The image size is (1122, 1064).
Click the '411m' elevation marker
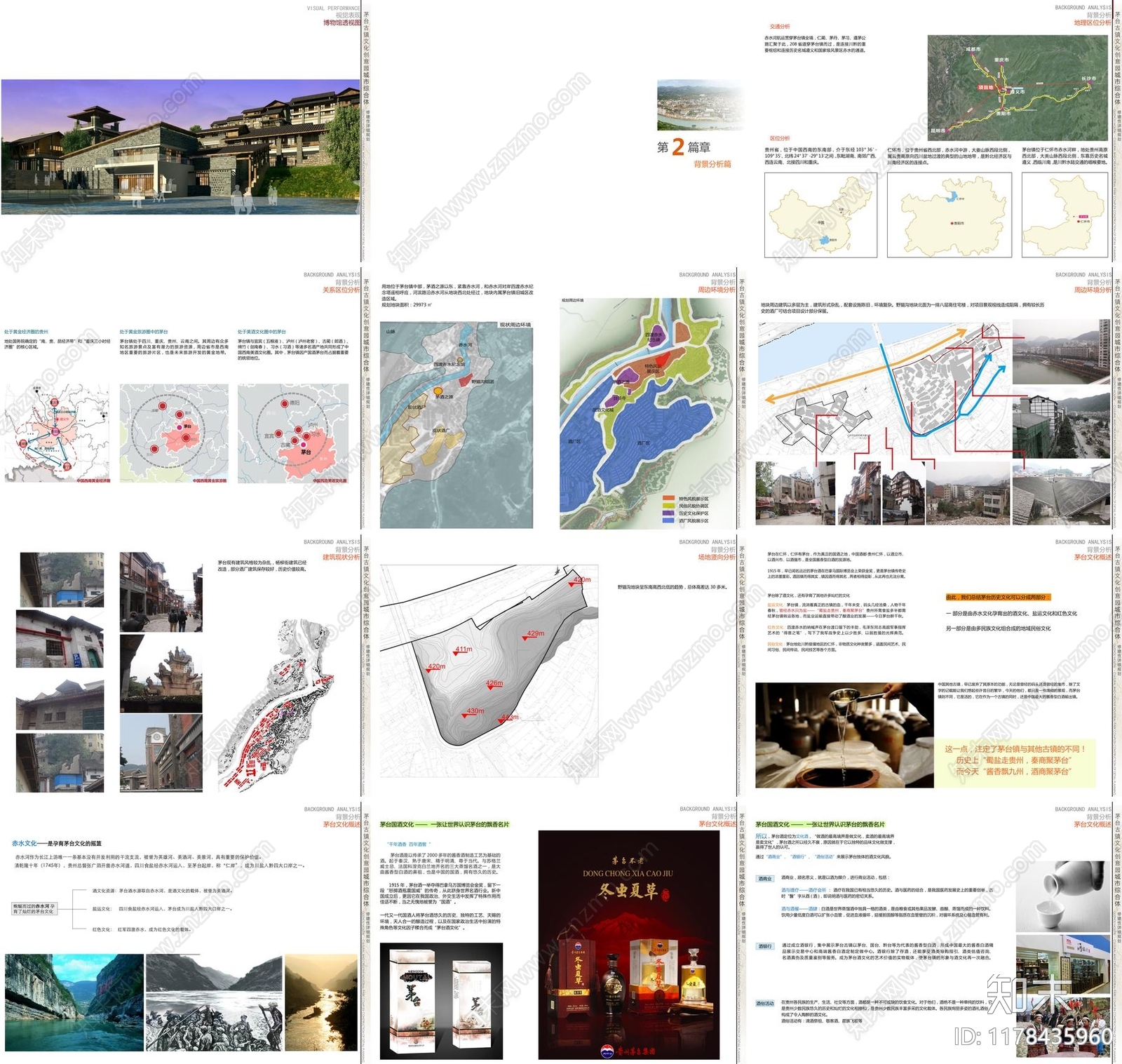pyautogui.click(x=462, y=650)
